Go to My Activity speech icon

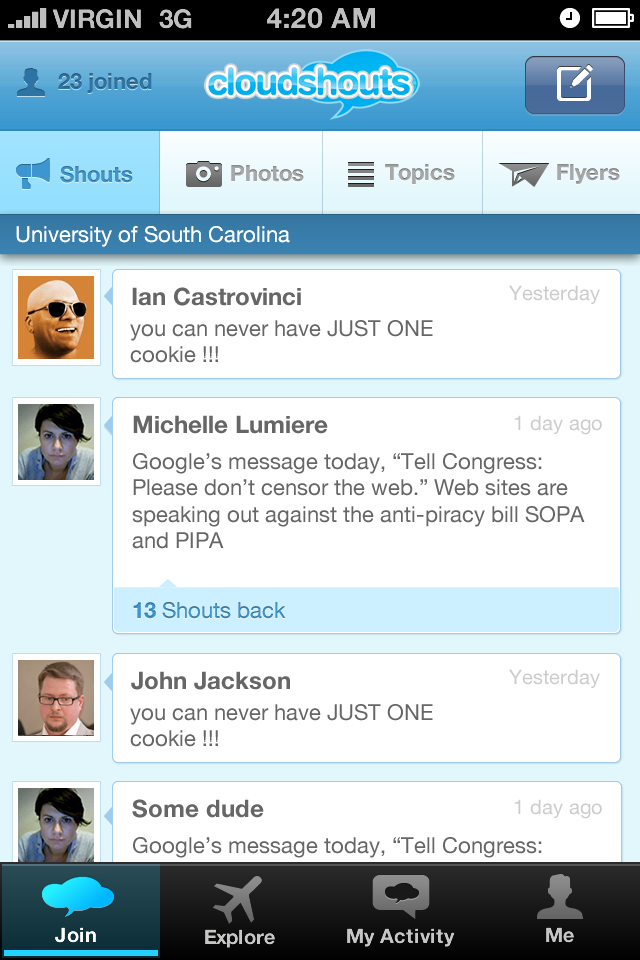pyautogui.click(x=400, y=897)
